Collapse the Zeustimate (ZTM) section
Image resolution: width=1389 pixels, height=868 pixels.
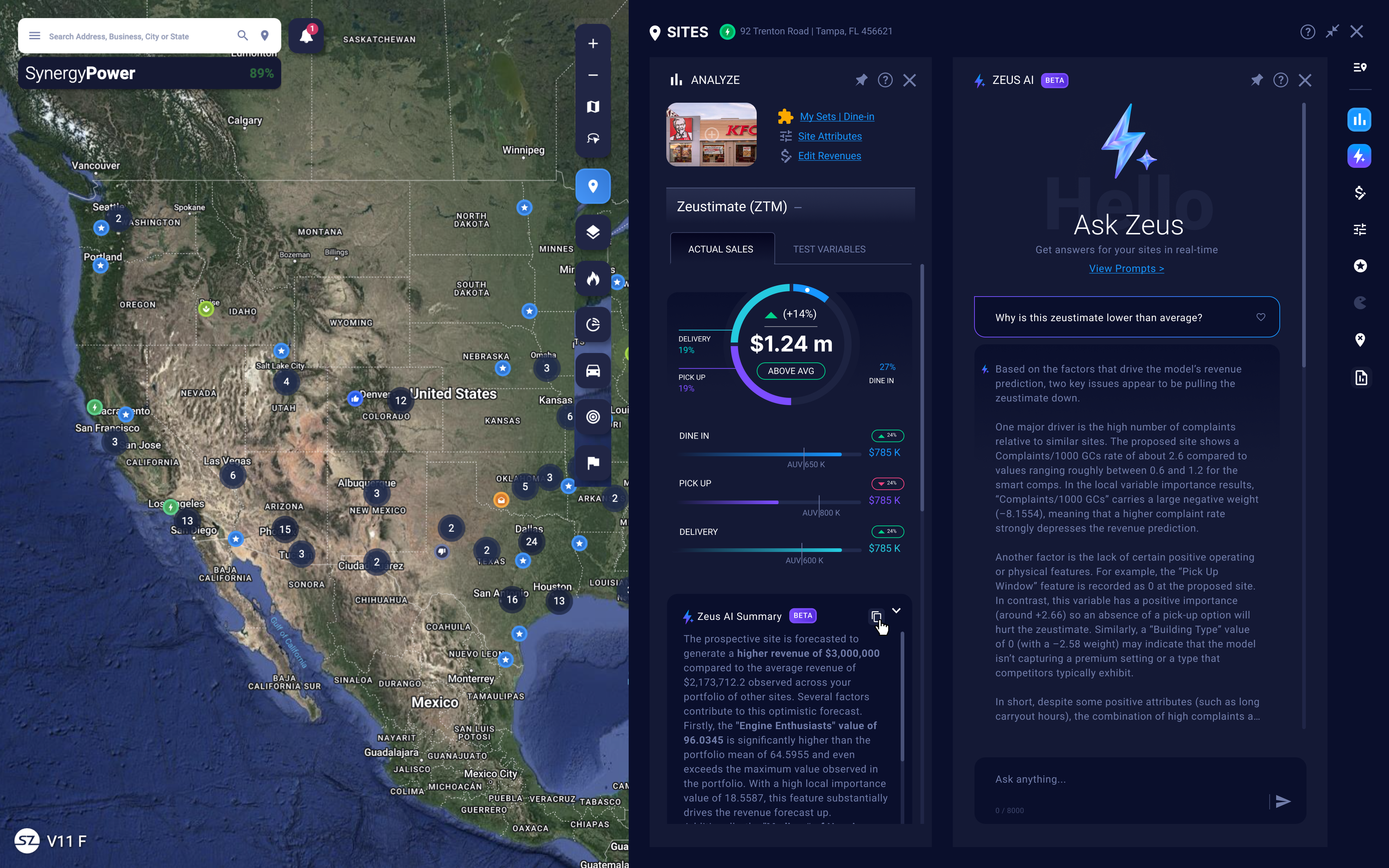[798, 207]
